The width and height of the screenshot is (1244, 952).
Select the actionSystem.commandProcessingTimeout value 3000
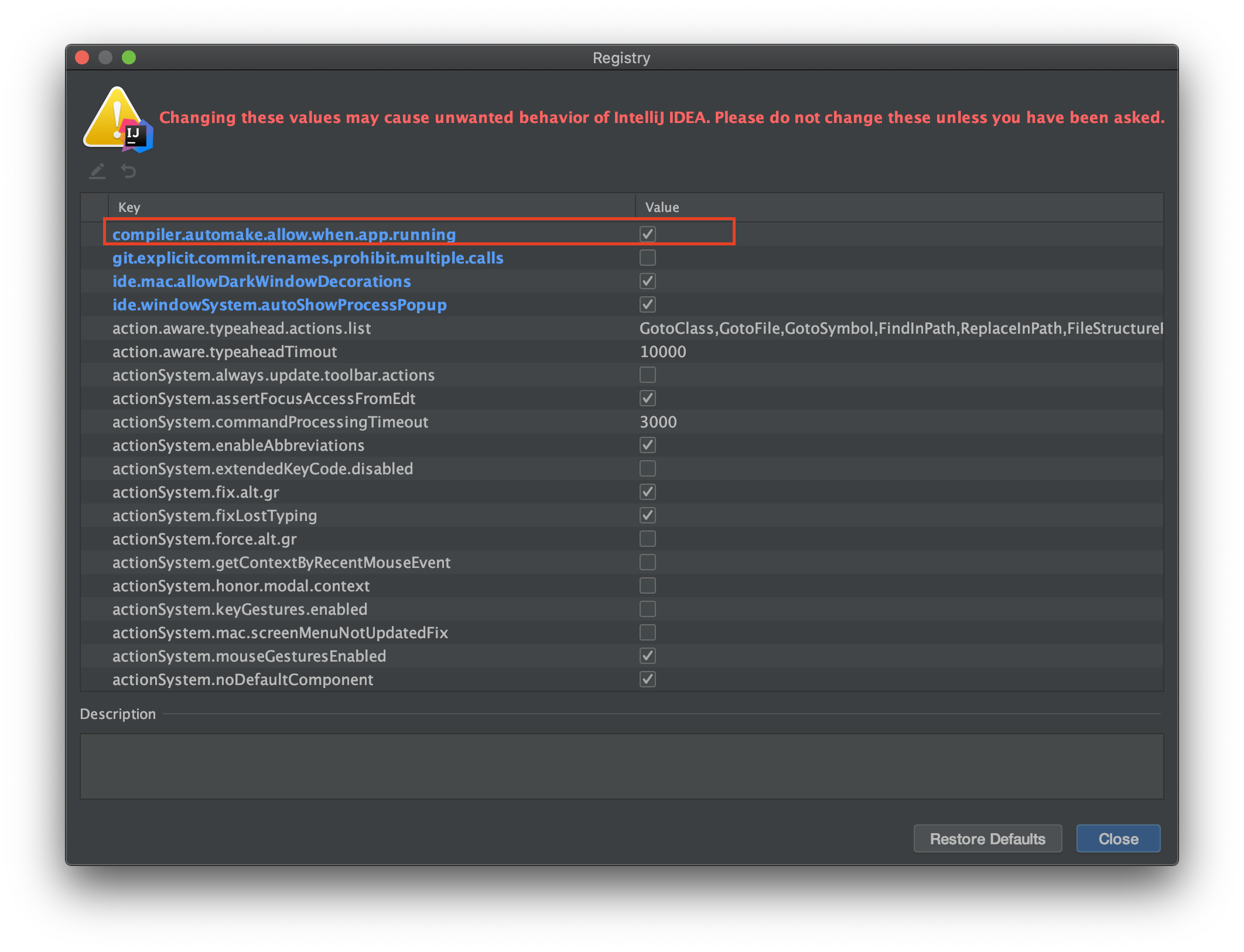tap(658, 422)
